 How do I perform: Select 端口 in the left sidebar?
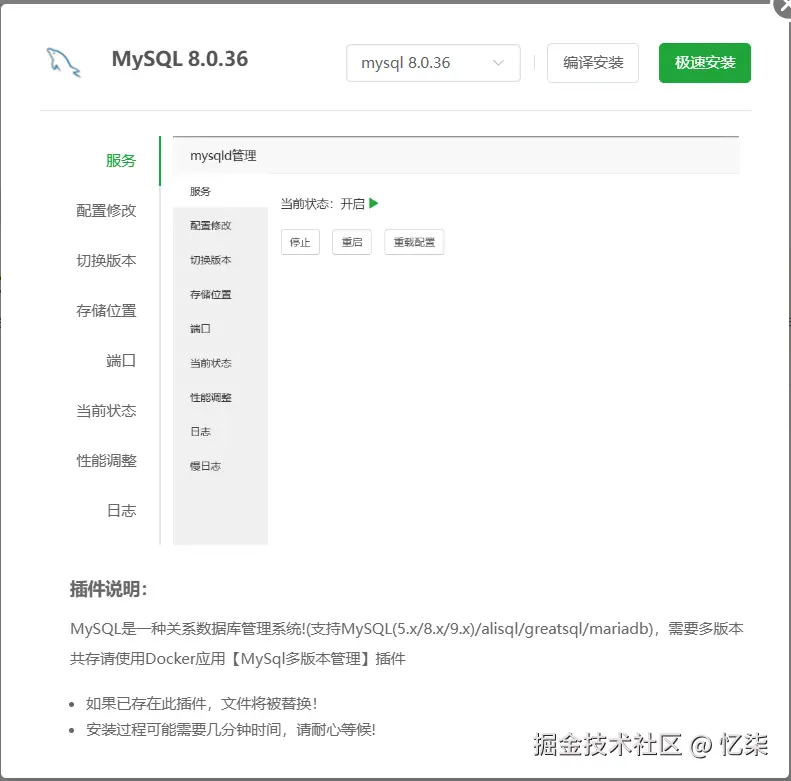121,360
